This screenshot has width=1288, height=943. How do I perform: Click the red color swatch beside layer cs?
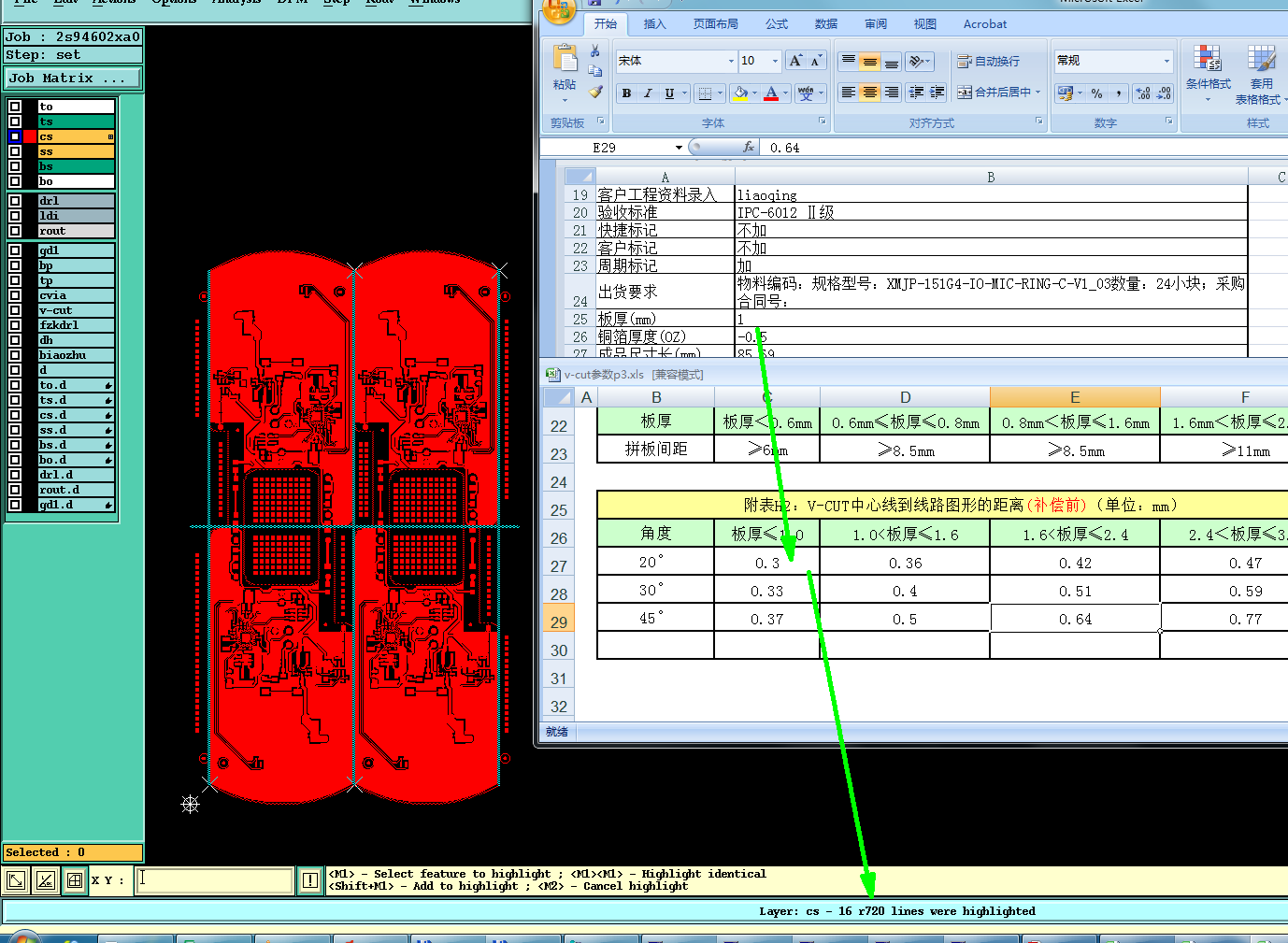(x=30, y=136)
